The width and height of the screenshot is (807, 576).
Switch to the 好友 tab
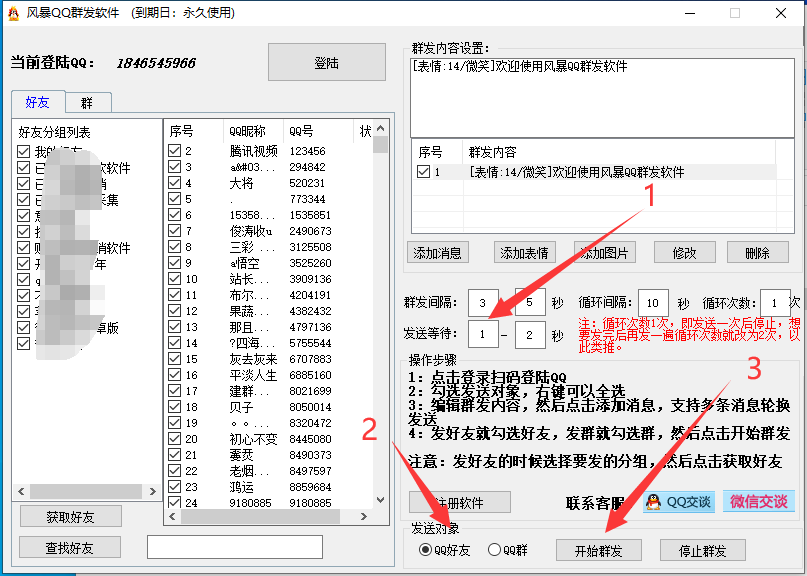[x=38, y=102]
